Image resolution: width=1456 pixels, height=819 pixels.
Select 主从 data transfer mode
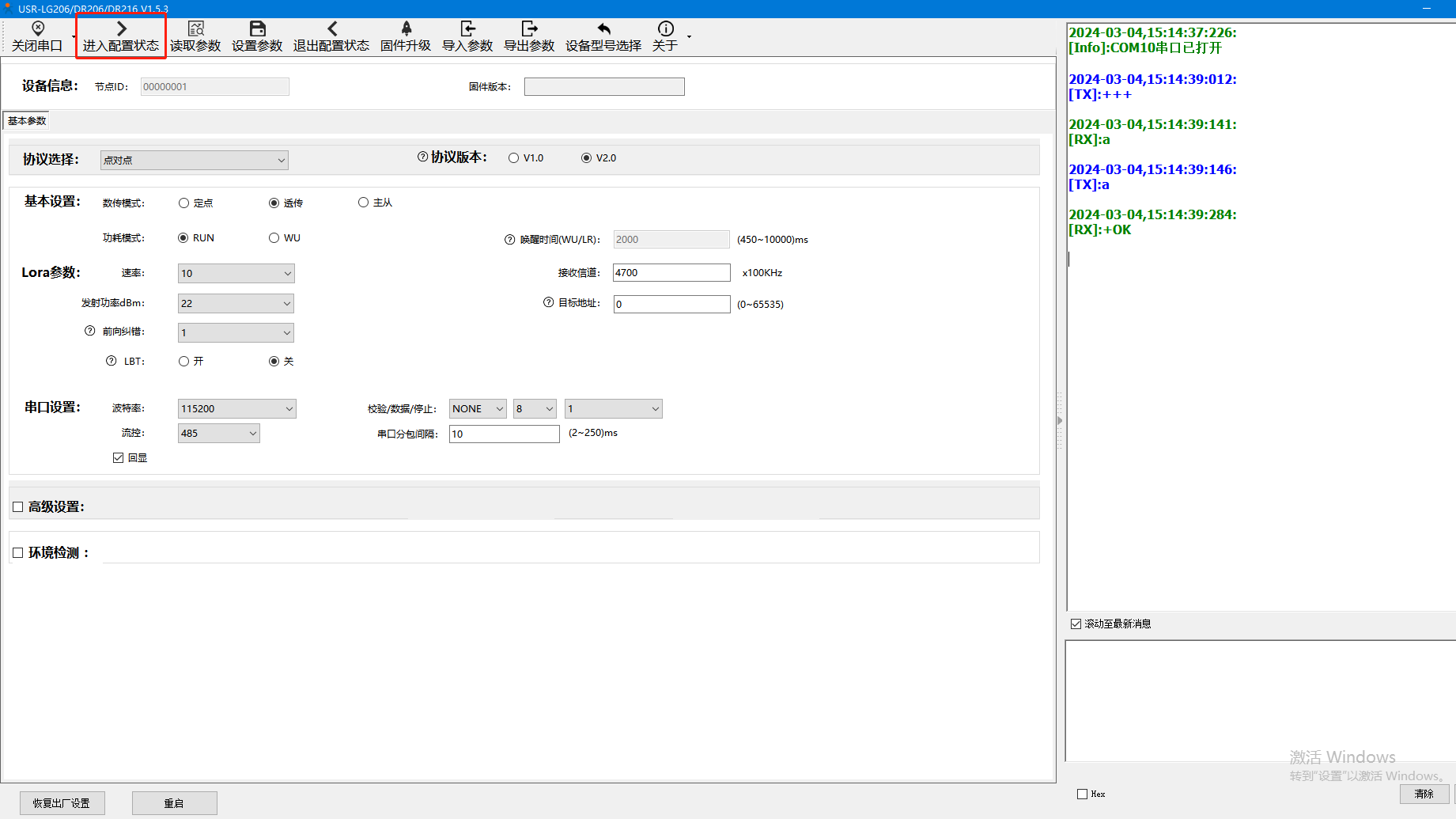click(x=364, y=203)
